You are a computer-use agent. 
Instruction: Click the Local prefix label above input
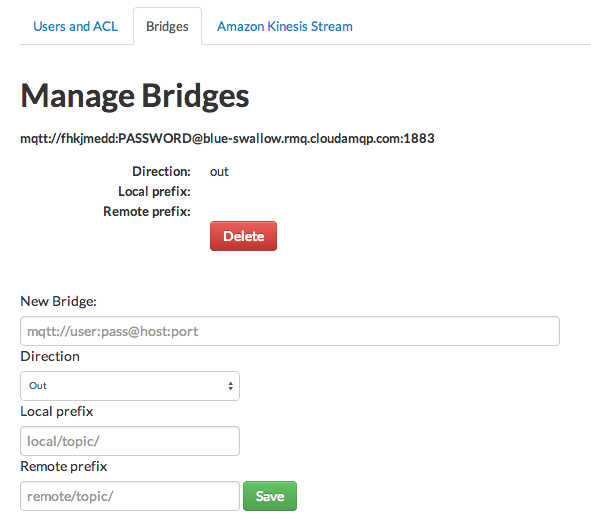[57, 411]
